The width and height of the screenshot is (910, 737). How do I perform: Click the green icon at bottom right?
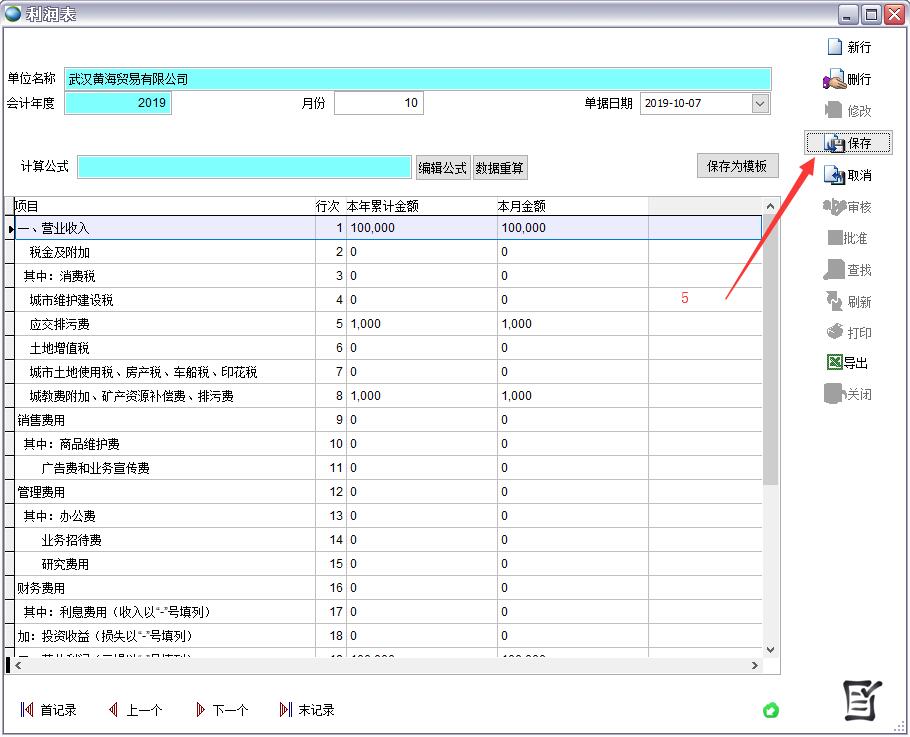tap(771, 711)
